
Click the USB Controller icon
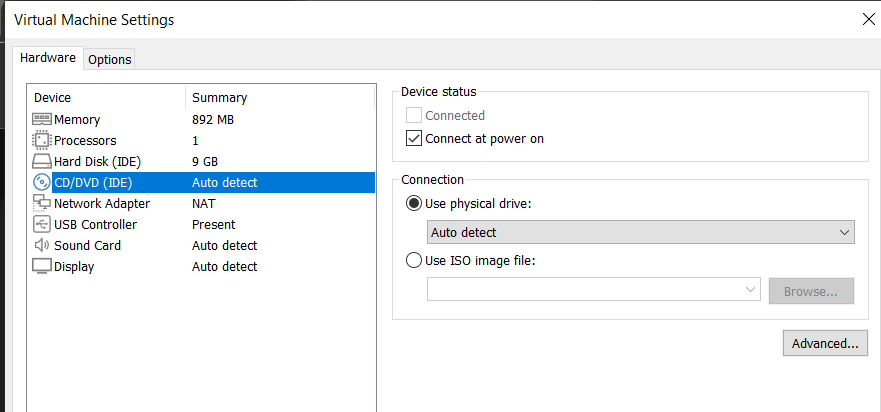click(42, 224)
